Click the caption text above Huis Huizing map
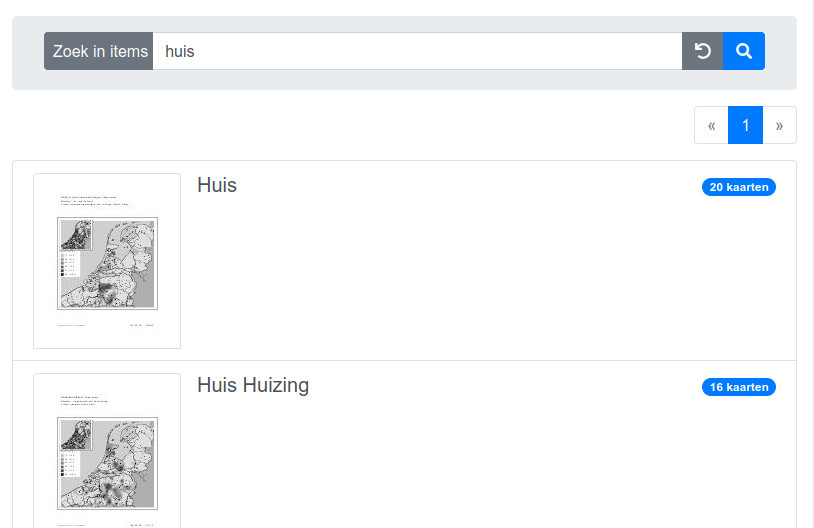This screenshot has width=814, height=528. 84,401
